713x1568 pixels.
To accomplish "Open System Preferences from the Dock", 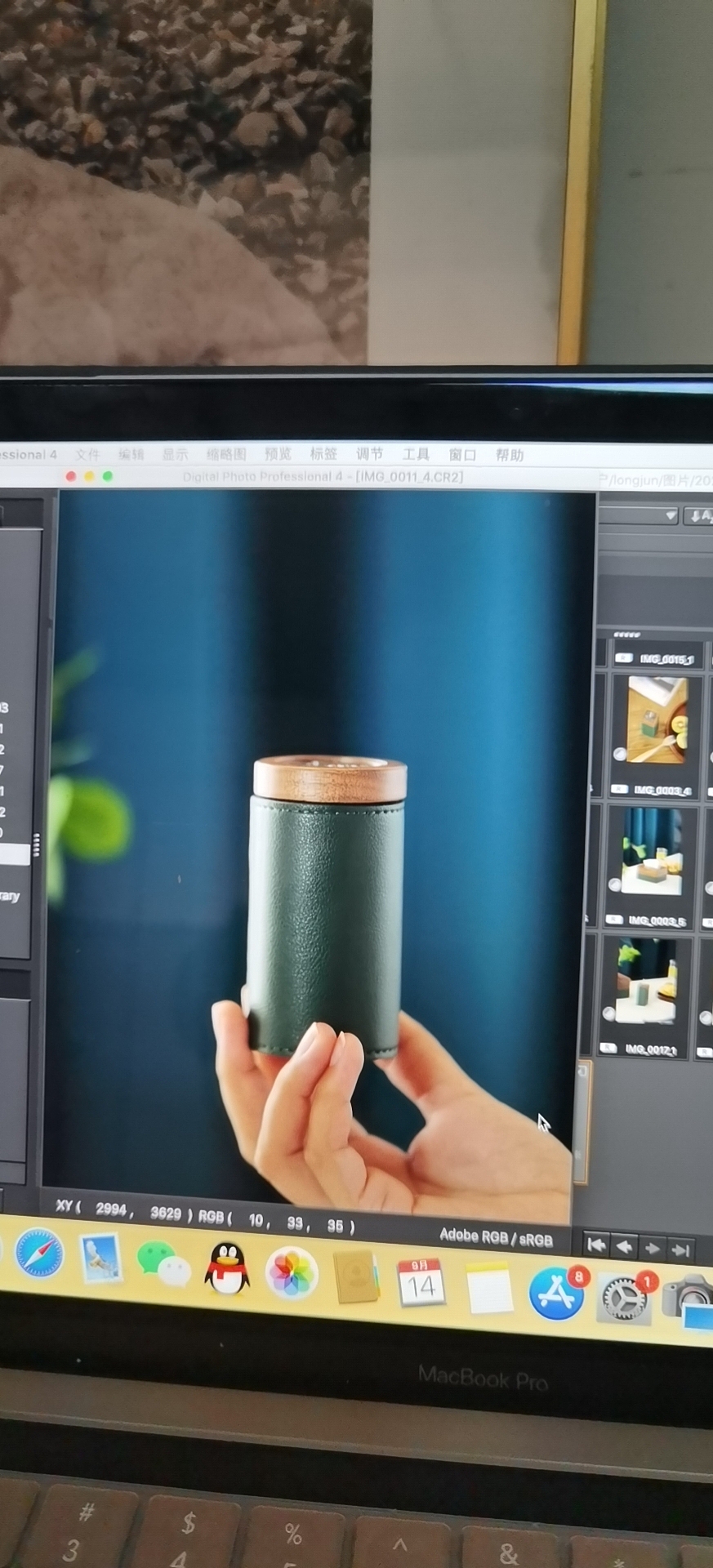I will tap(623, 1298).
